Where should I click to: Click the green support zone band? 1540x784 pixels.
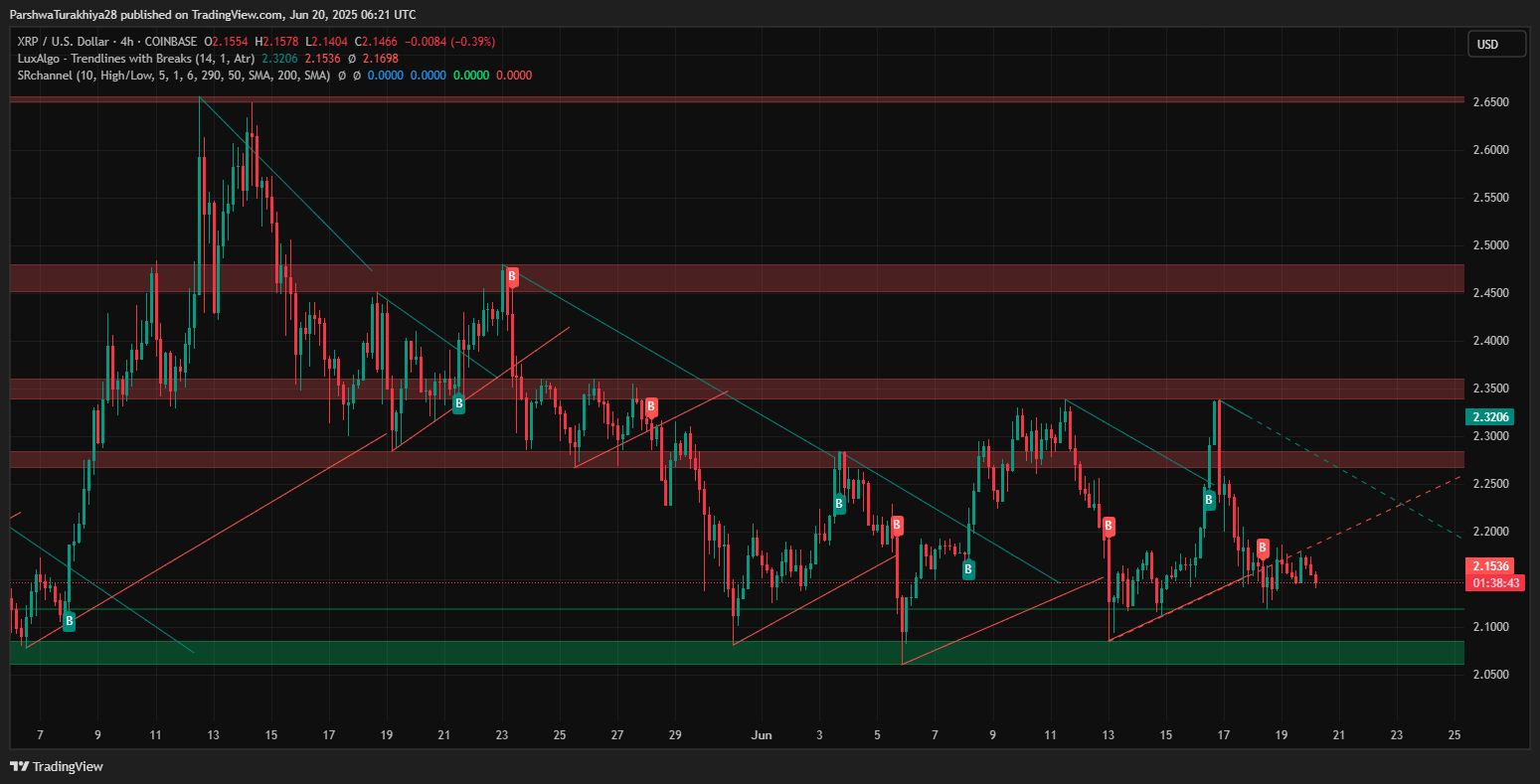pyautogui.click(x=736, y=652)
